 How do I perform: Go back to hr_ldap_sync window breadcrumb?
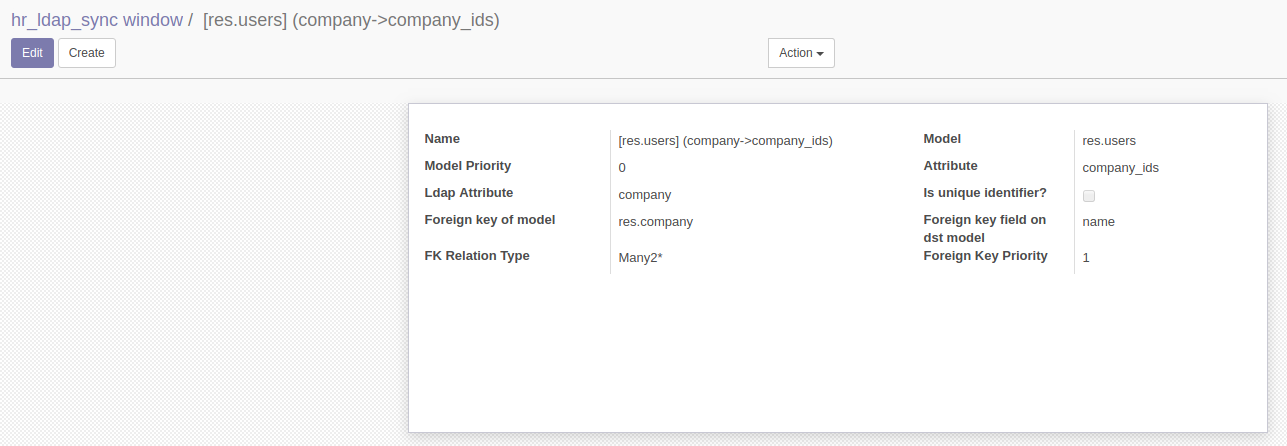coord(97,19)
